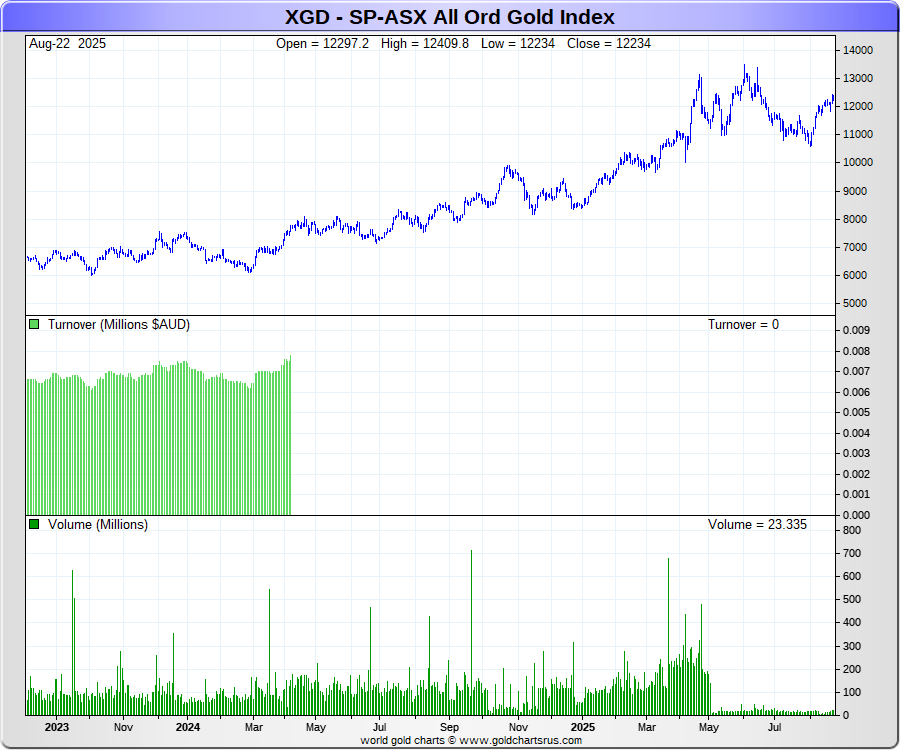
Task: Click the 400 volume axis label
Action: point(852,622)
